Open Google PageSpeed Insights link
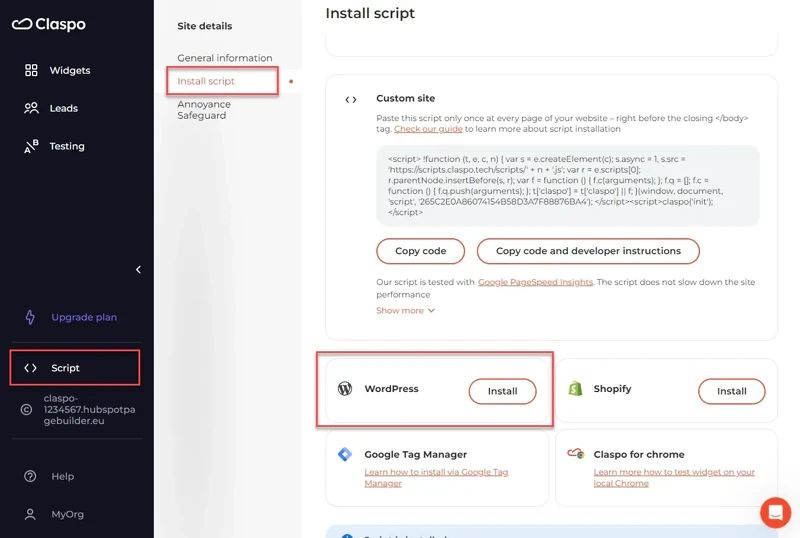This screenshot has height=538, width=800. point(535,282)
